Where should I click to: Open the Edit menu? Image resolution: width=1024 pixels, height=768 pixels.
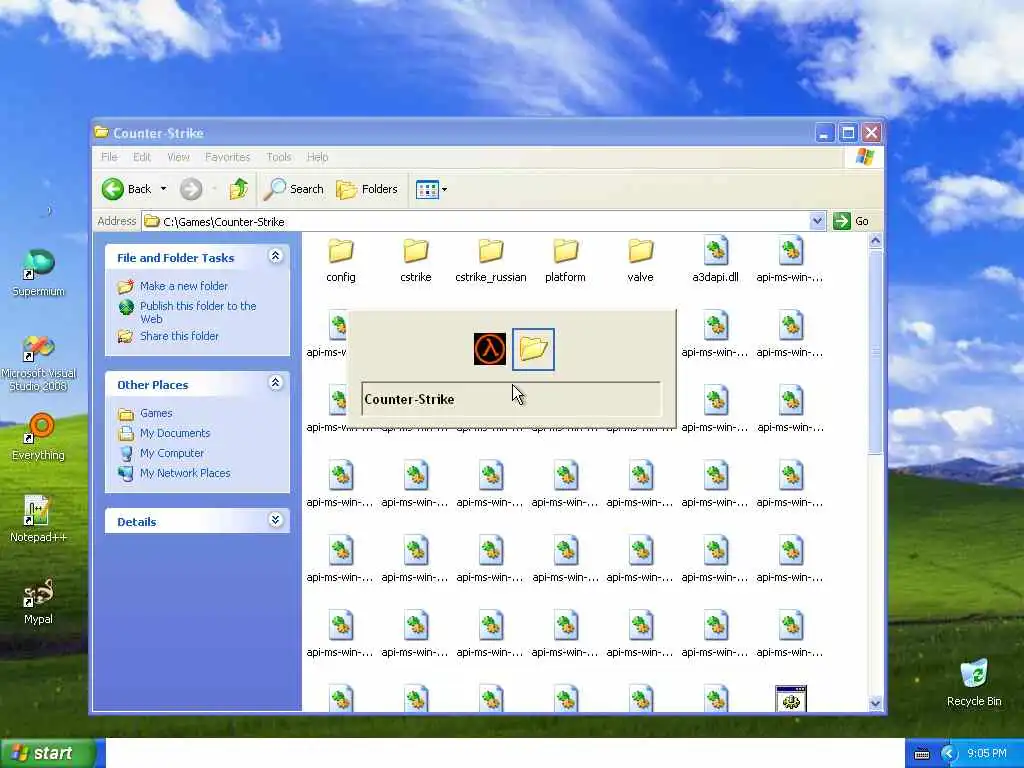point(142,157)
